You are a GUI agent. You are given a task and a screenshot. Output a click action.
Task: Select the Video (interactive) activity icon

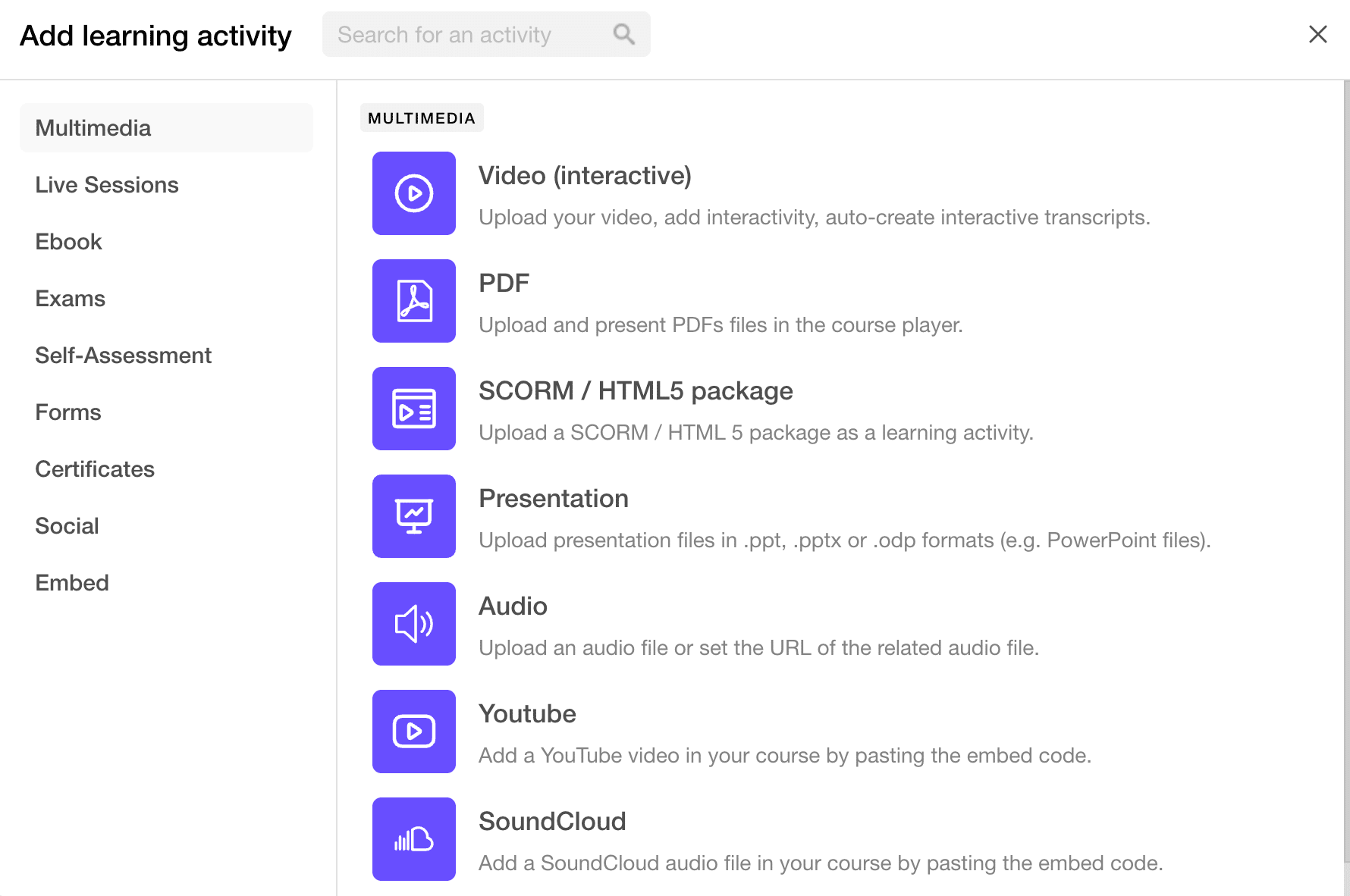(x=413, y=193)
